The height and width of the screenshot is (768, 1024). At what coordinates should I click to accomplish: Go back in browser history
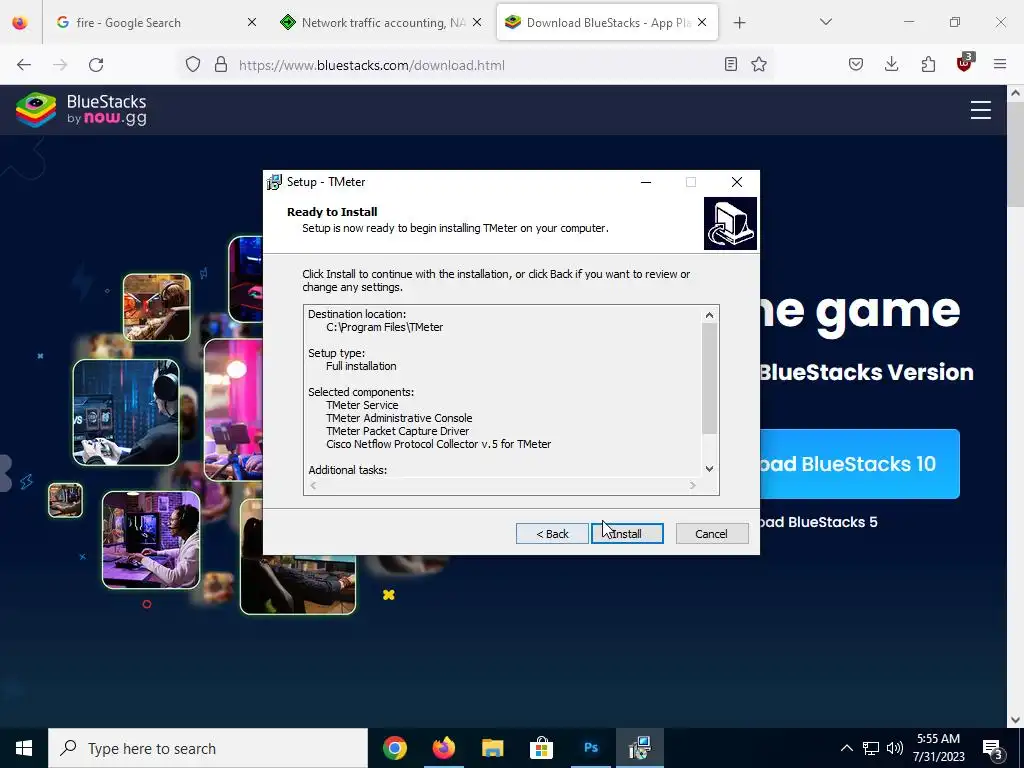(x=24, y=65)
